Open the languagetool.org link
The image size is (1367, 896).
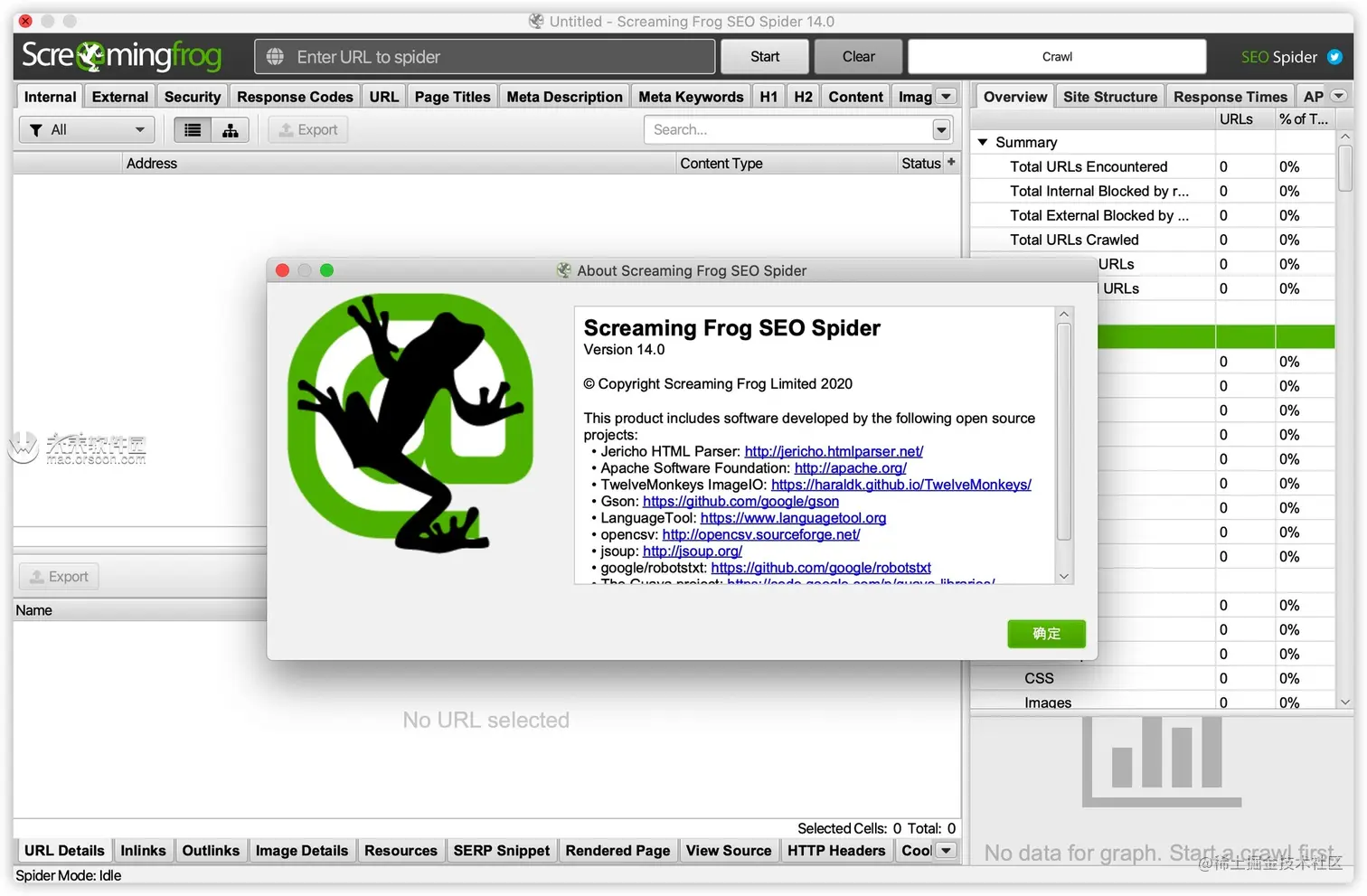click(793, 518)
